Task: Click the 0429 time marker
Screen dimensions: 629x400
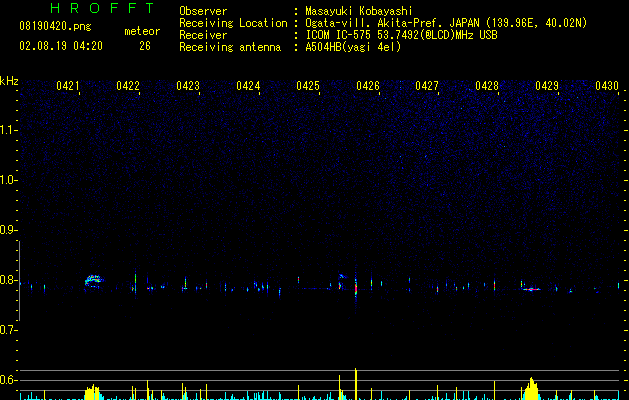Action: [547, 86]
